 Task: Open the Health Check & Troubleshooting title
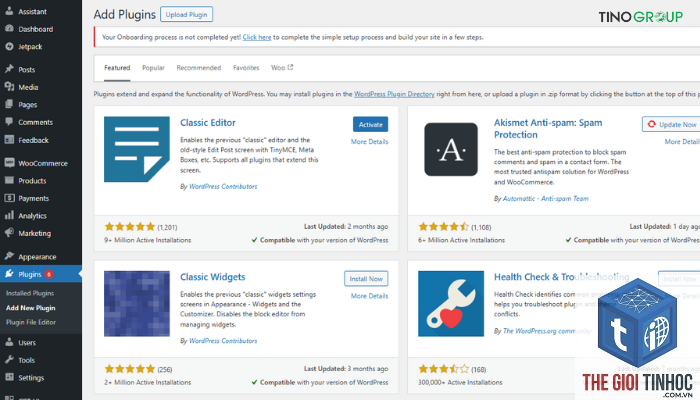tap(562, 277)
